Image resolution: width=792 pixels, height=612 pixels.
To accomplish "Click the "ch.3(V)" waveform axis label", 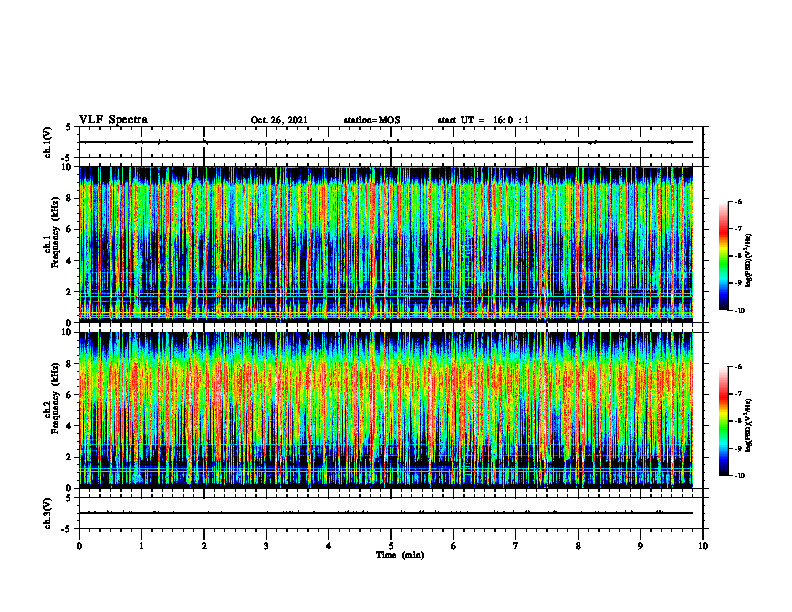I will 48,513.
